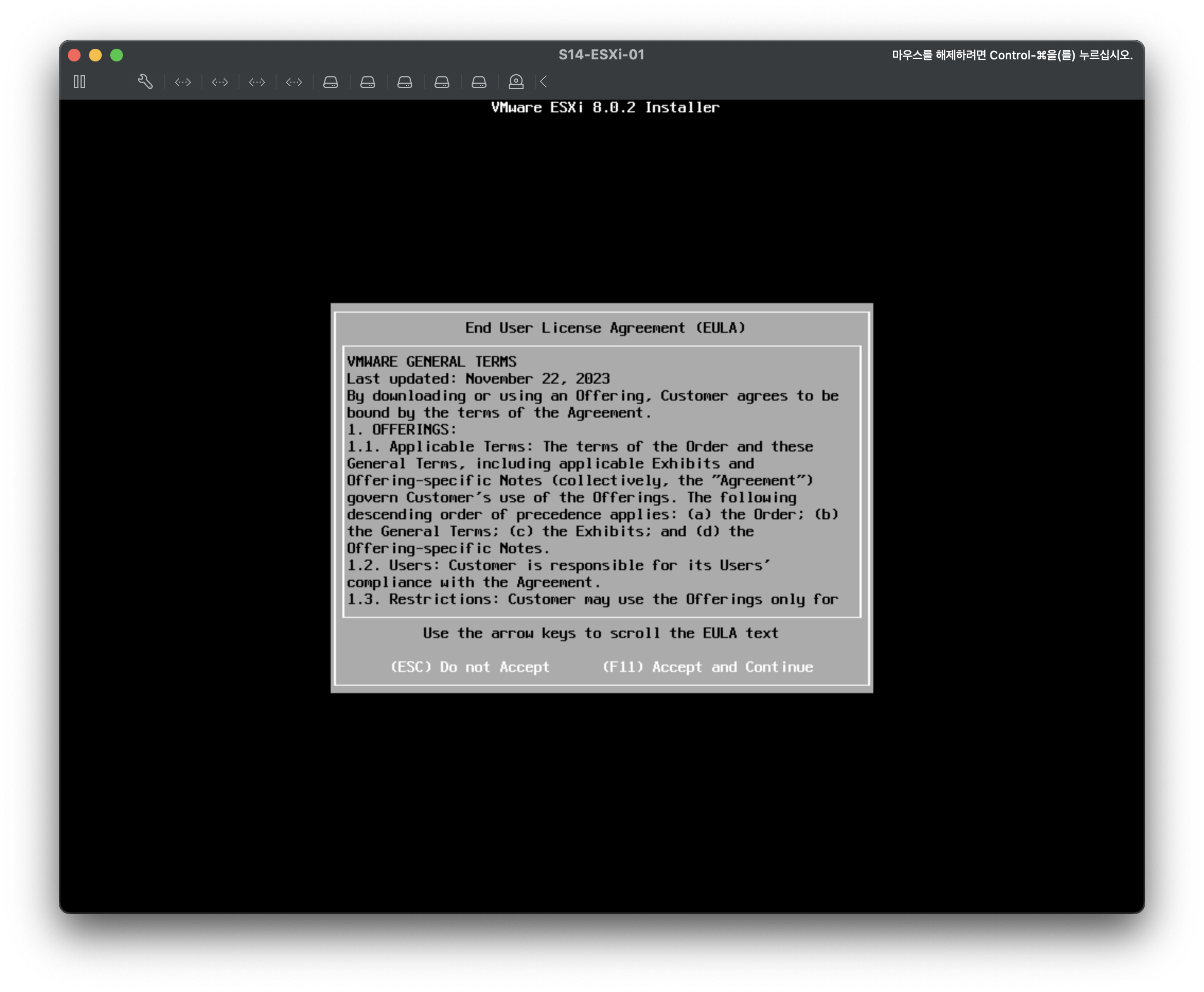This screenshot has height=992, width=1204.
Task: Open VM settings wrench icon
Action: 145,82
